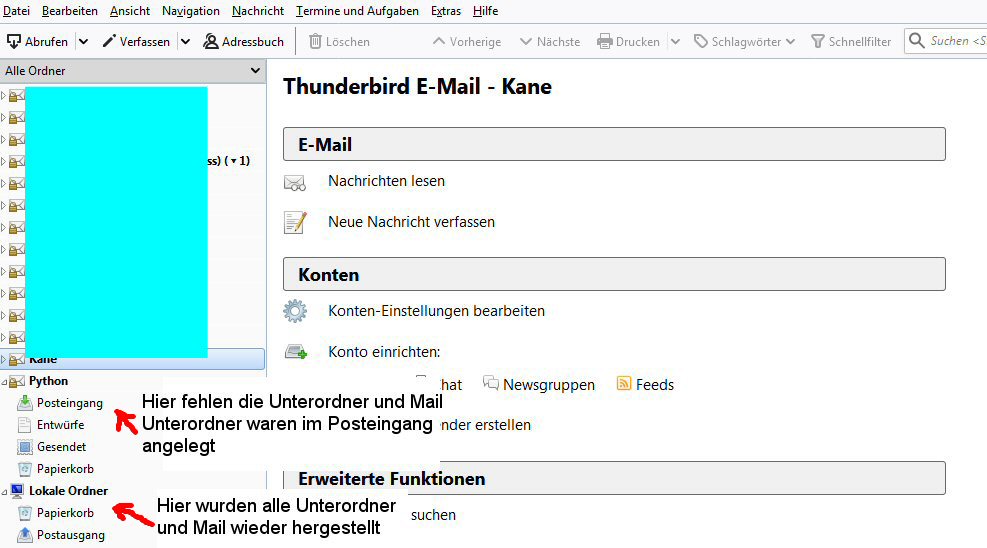Screen dimensions: 987x548
Task: Click the Neue Nachricht notepad icon
Action: [295, 223]
